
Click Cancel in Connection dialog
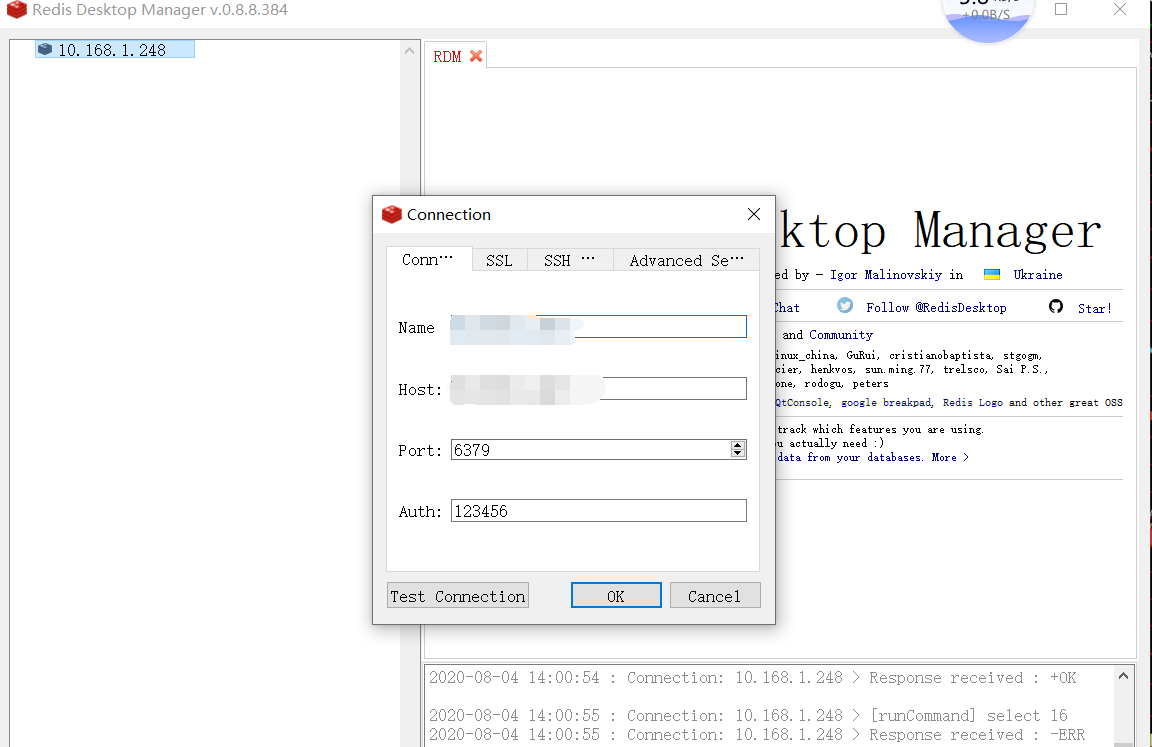pyautogui.click(x=714, y=596)
